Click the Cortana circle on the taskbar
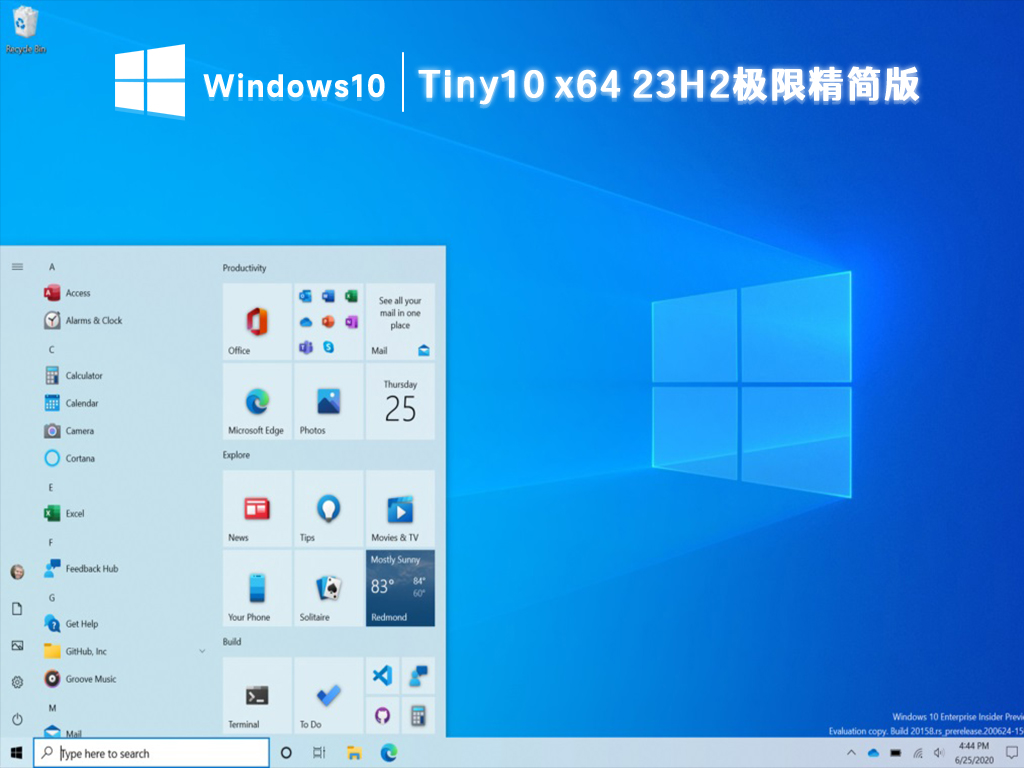The width and height of the screenshot is (1024, 768). [285, 752]
